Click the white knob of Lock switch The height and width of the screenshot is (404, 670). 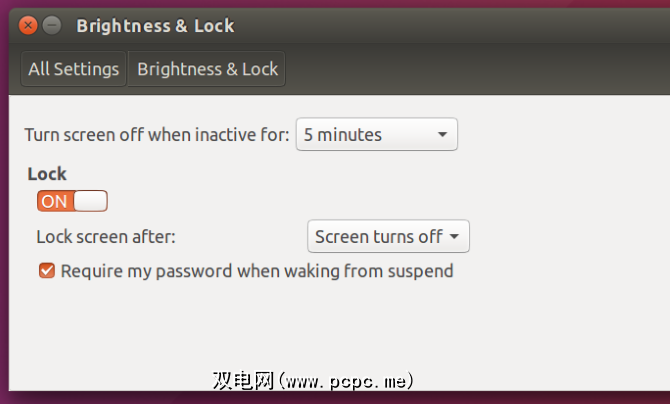tap(90, 201)
